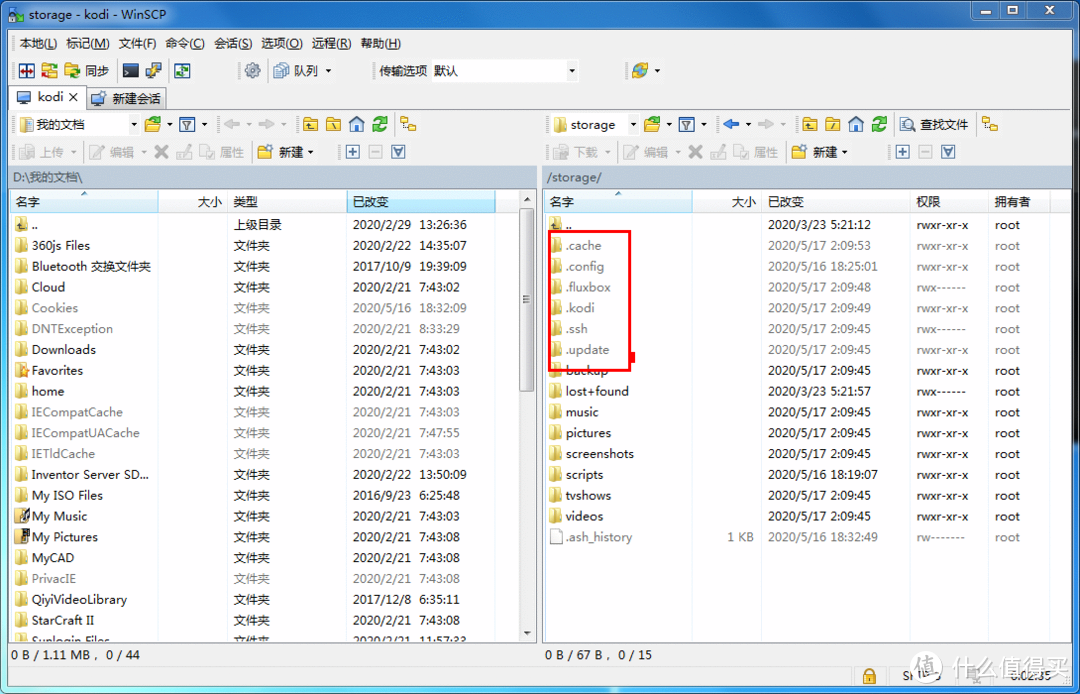
Task: Refresh the local panel
Action: [380, 125]
